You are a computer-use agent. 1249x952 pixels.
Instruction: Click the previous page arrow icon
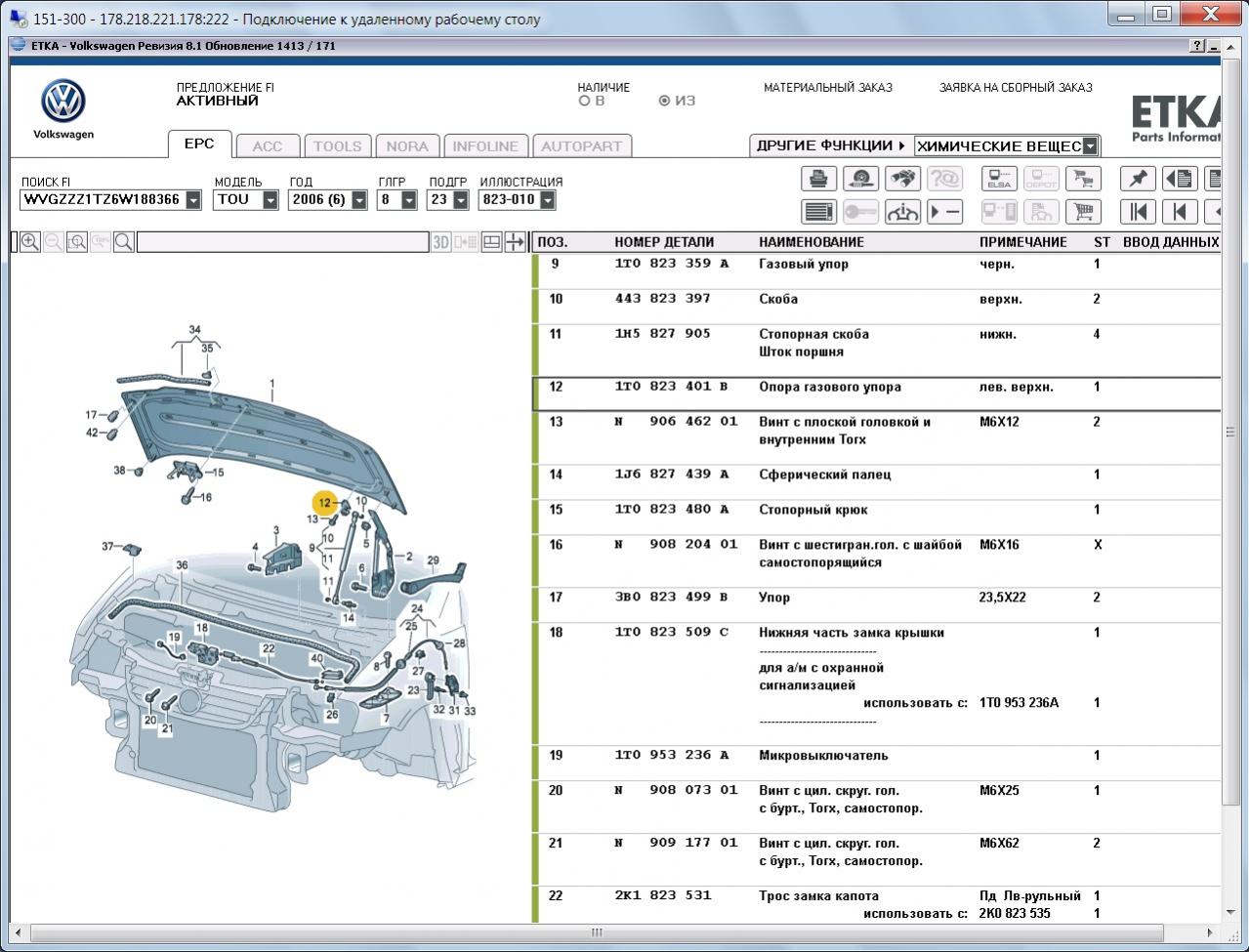pos(1180,212)
